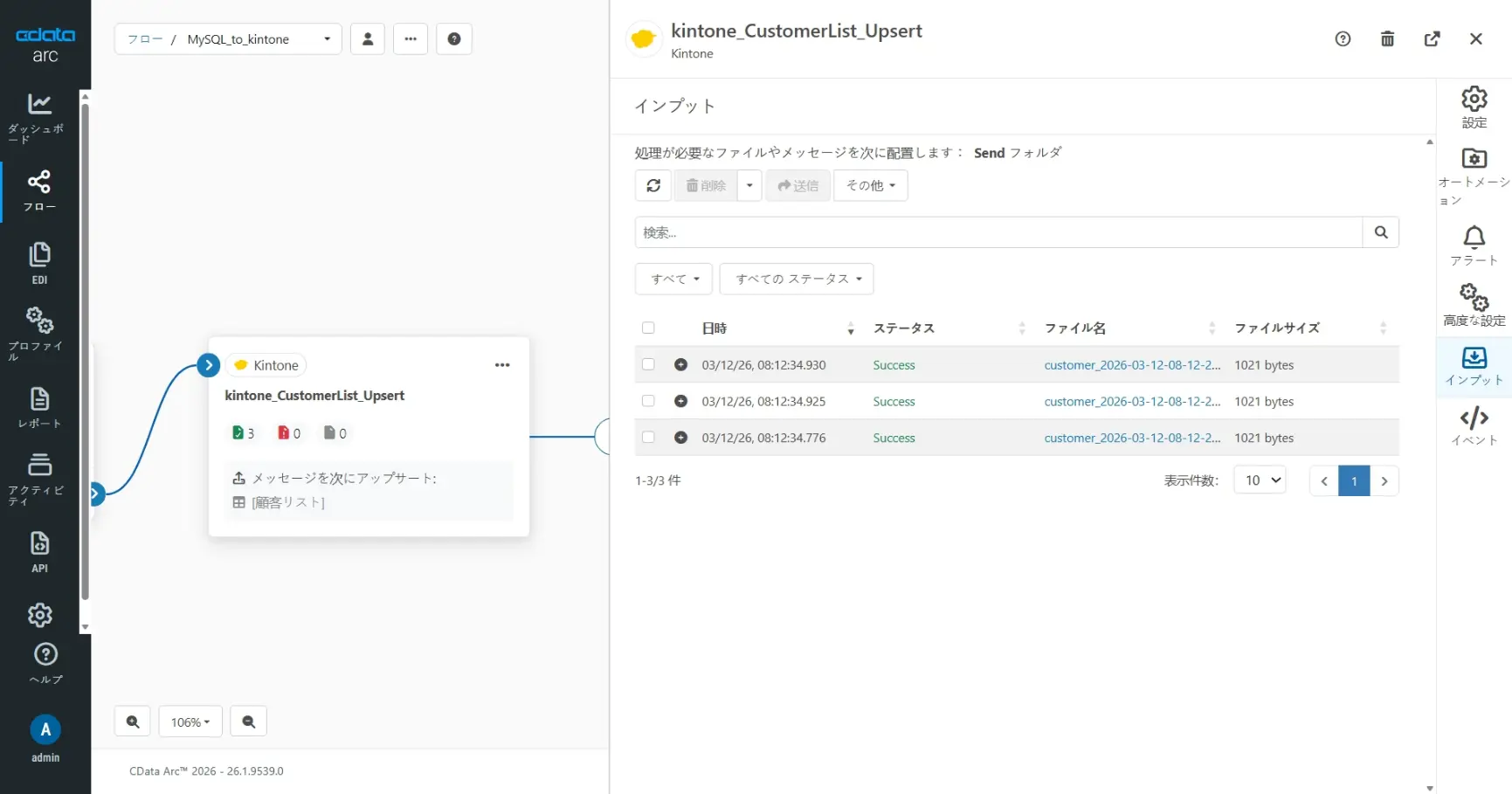Click the search input field

(998, 232)
